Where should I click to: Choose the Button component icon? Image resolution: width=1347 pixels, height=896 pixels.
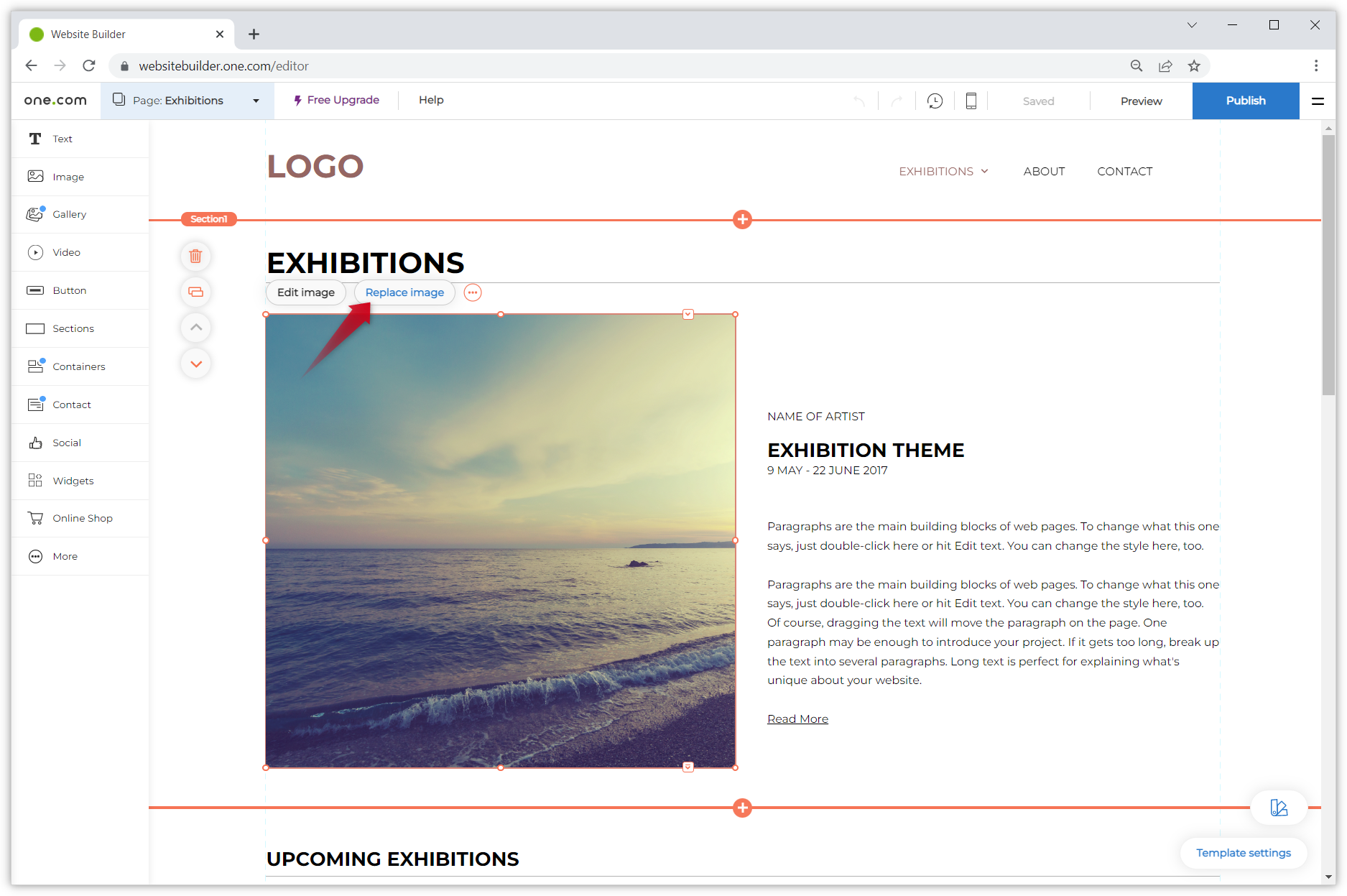35,290
